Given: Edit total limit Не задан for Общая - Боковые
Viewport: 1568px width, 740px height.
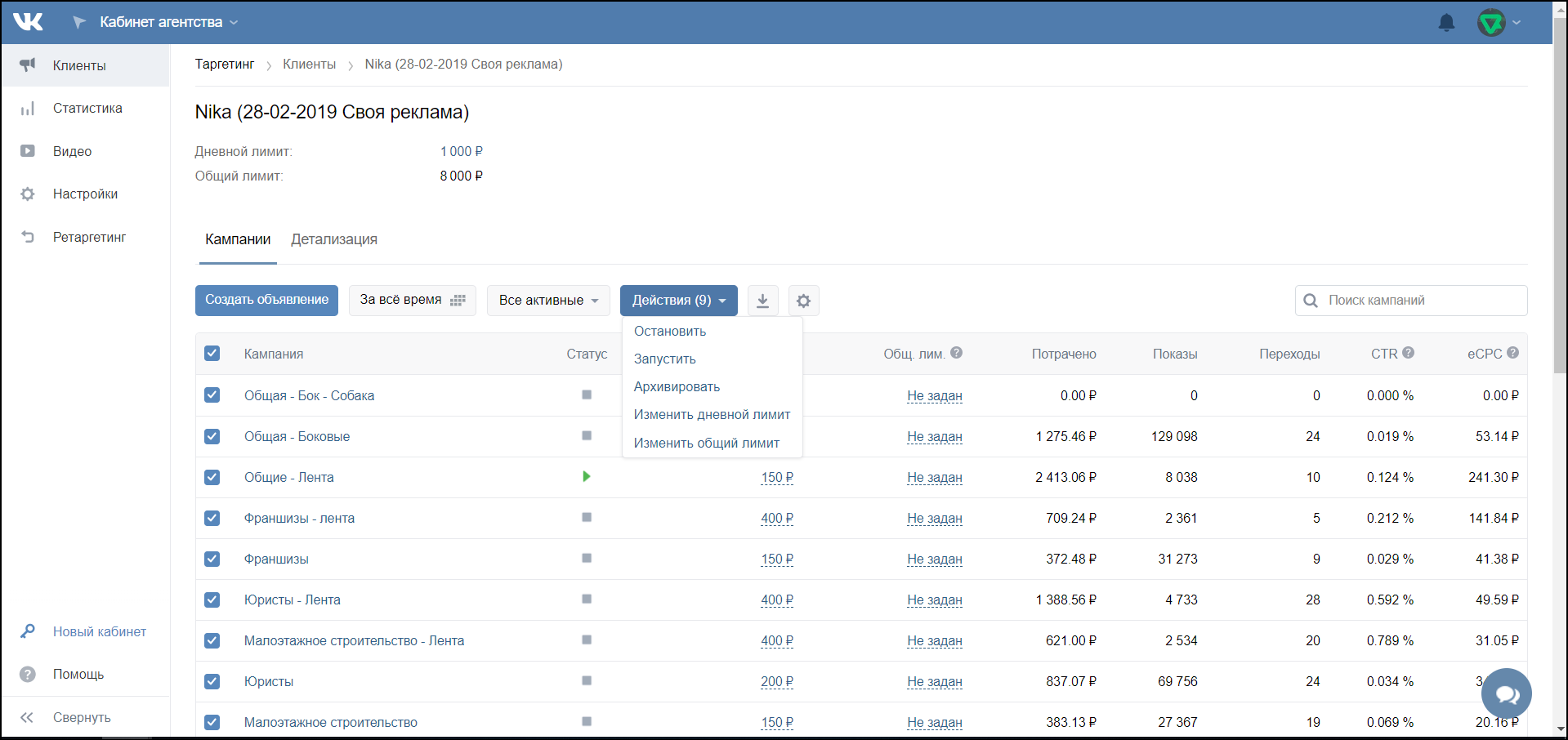Looking at the screenshot, I should pyautogui.click(x=935, y=436).
